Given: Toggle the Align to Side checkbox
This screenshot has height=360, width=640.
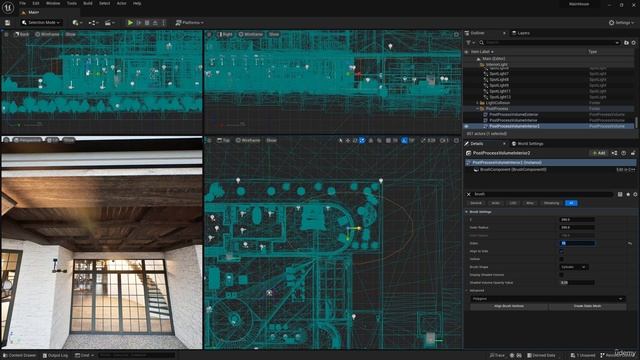Looking at the screenshot, I should pos(562,251).
